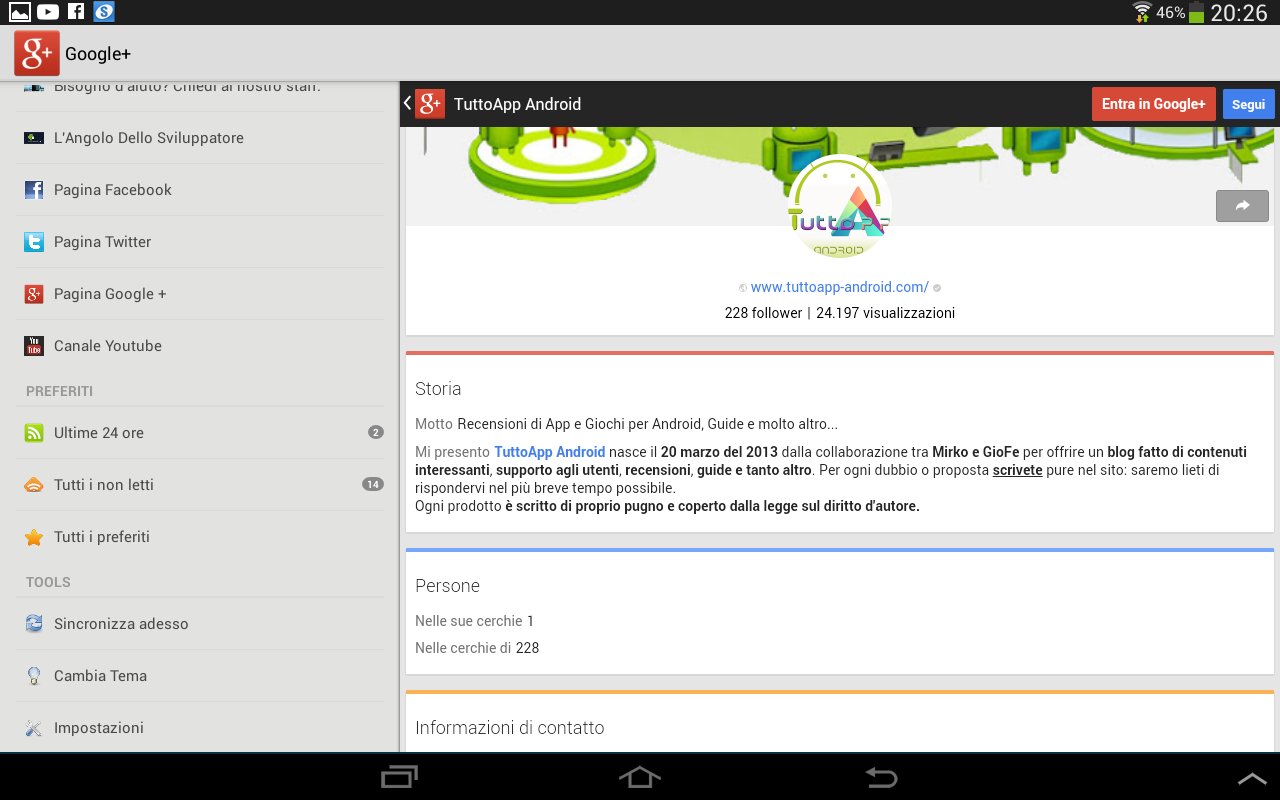Tap the battery indicator icon
The image size is (1280, 800).
pyautogui.click(x=1196, y=13)
